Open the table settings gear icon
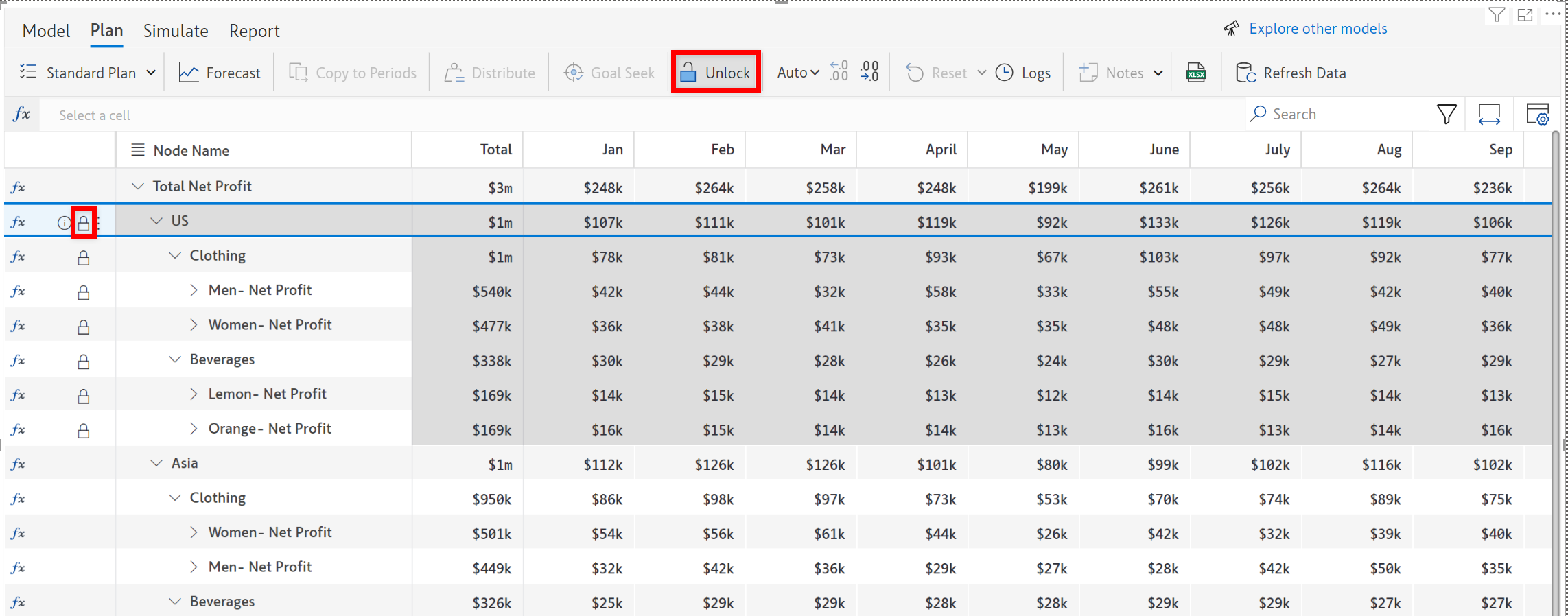Screen dimensions: 1568x616 (x=1537, y=115)
